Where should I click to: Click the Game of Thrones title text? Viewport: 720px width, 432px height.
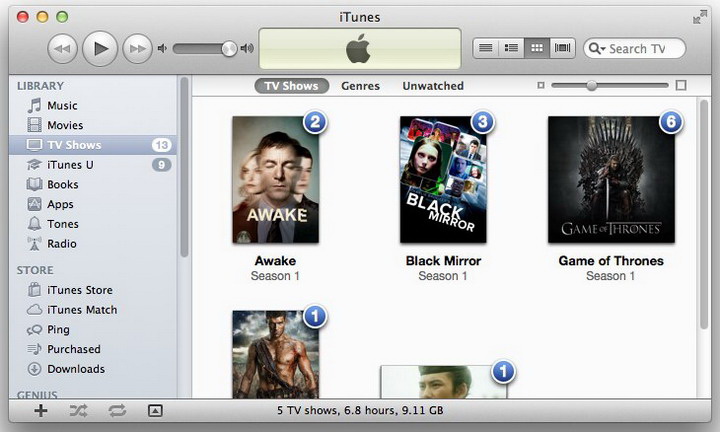(x=611, y=261)
